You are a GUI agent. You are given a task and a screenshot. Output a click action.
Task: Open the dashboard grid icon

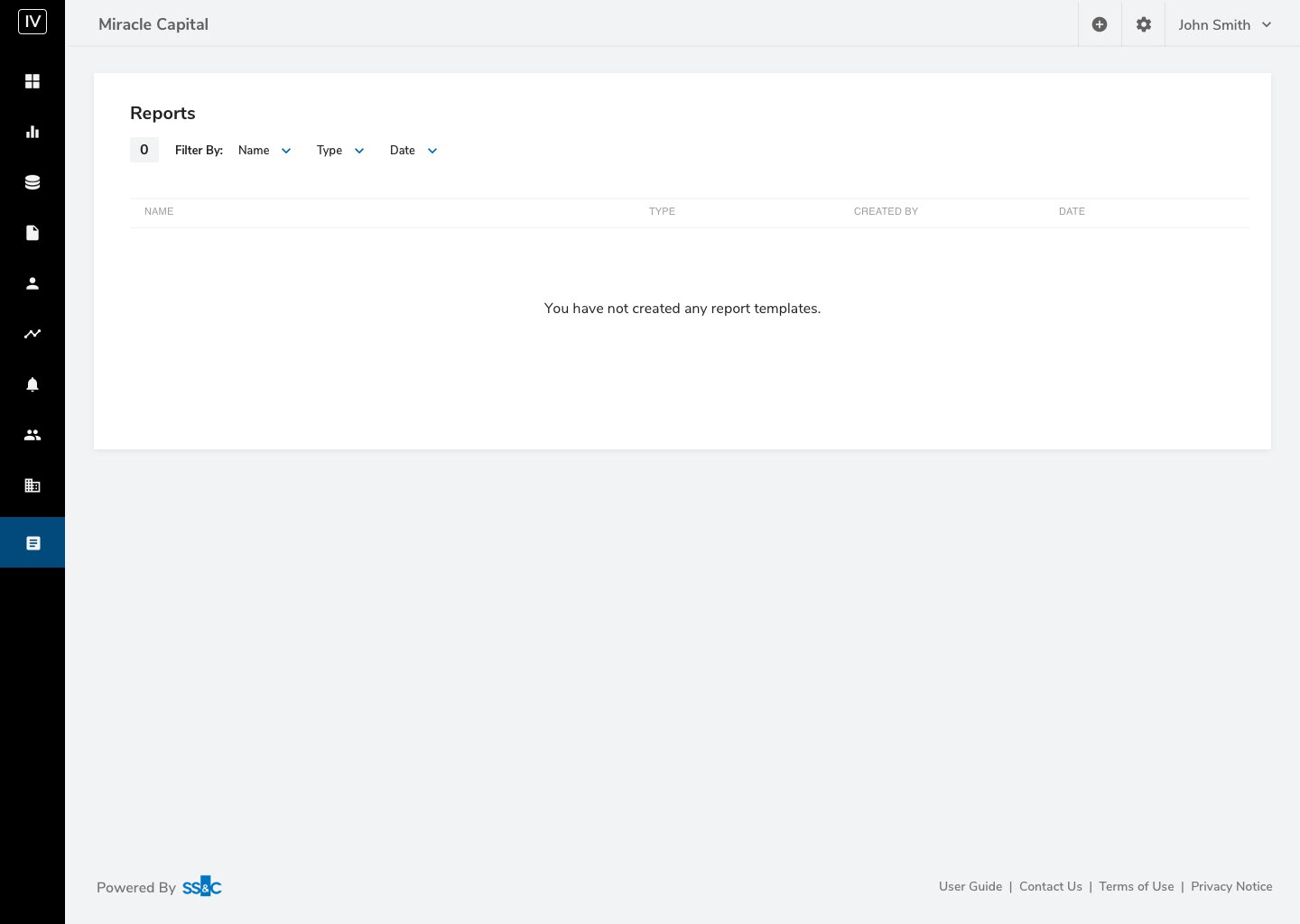coord(32,81)
